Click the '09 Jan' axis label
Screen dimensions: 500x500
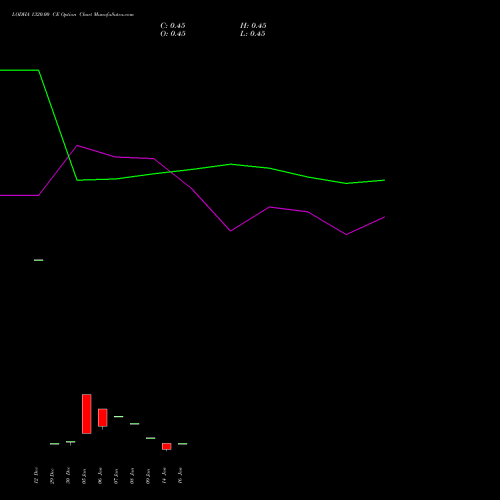click(x=148, y=476)
